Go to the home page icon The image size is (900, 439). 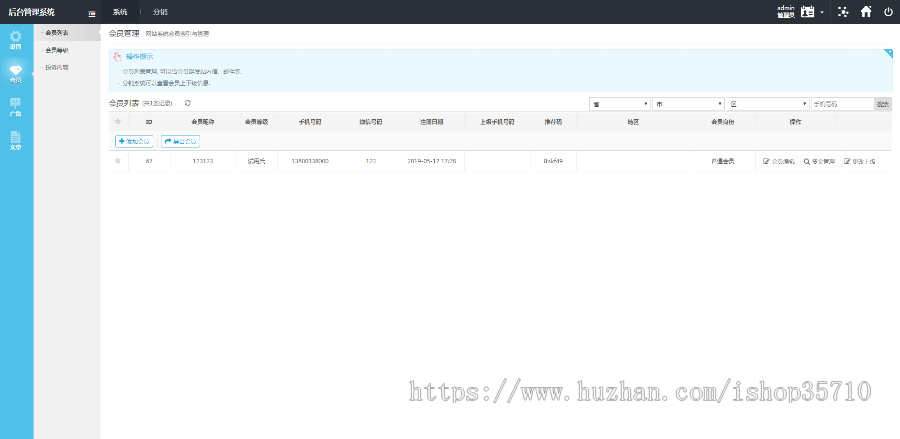click(866, 11)
